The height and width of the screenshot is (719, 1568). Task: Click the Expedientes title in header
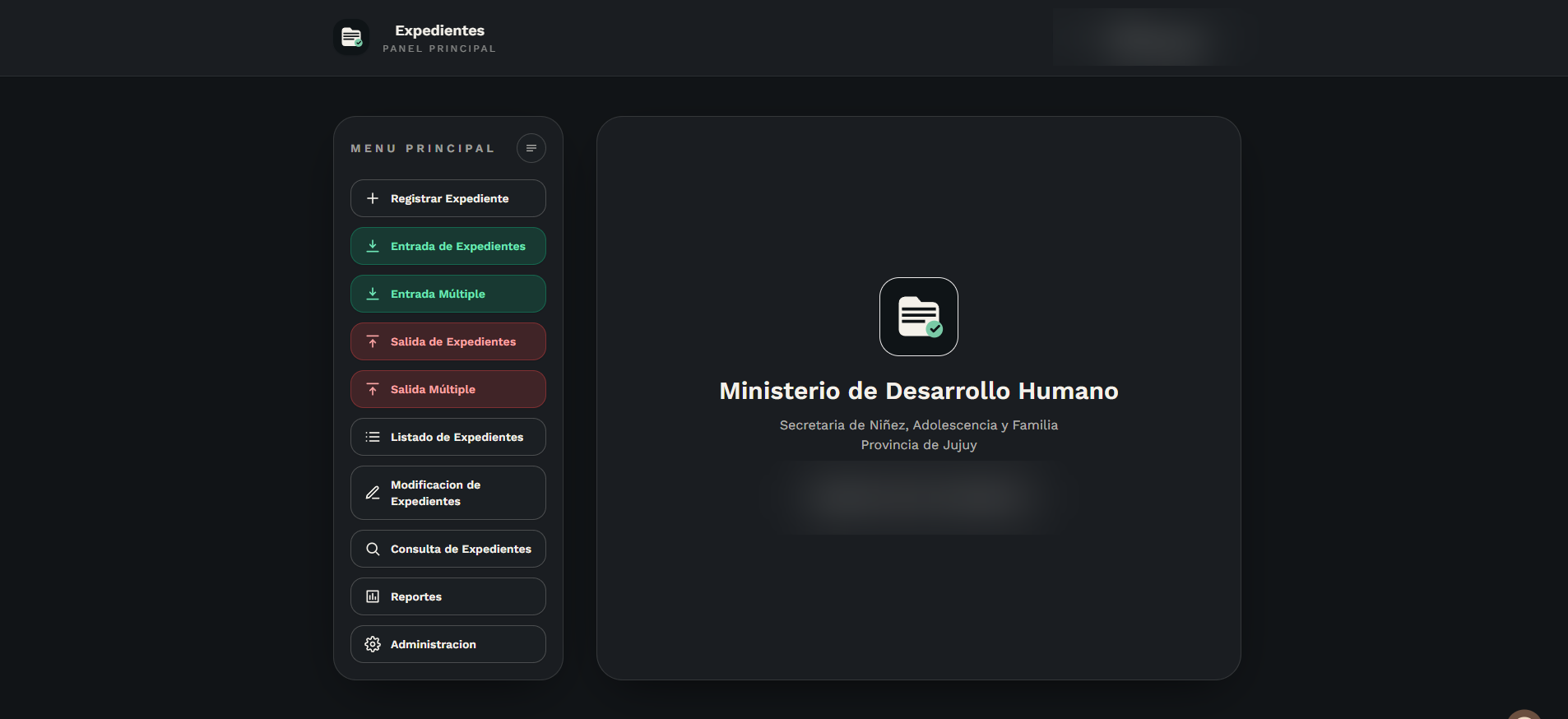tap(439, 30)
